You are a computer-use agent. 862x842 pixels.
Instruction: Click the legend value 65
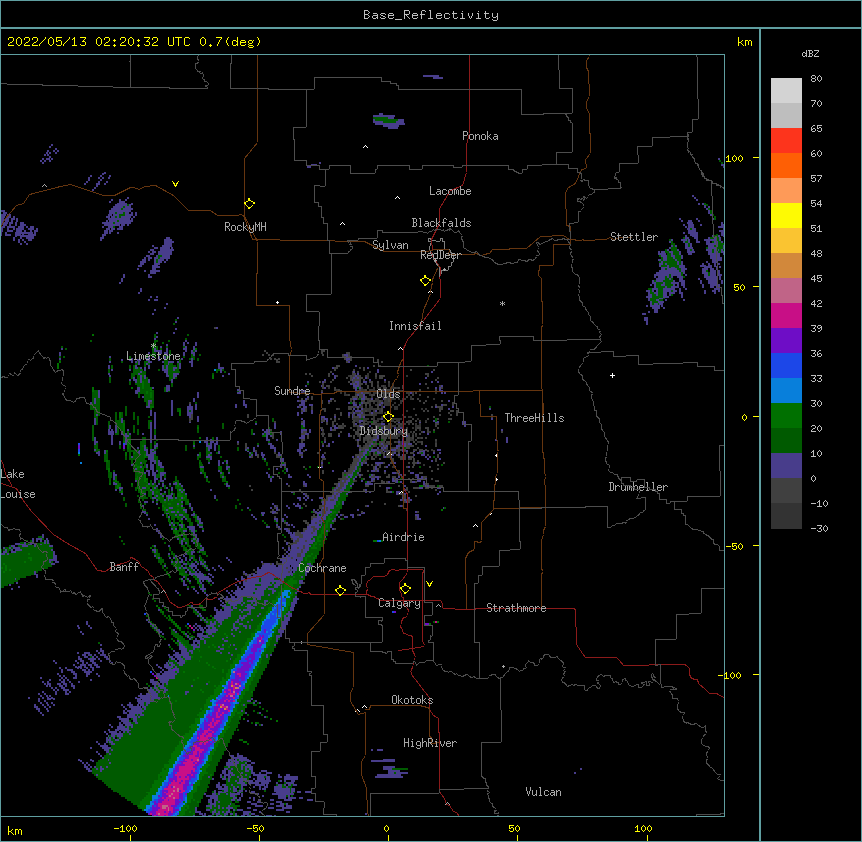816,129
